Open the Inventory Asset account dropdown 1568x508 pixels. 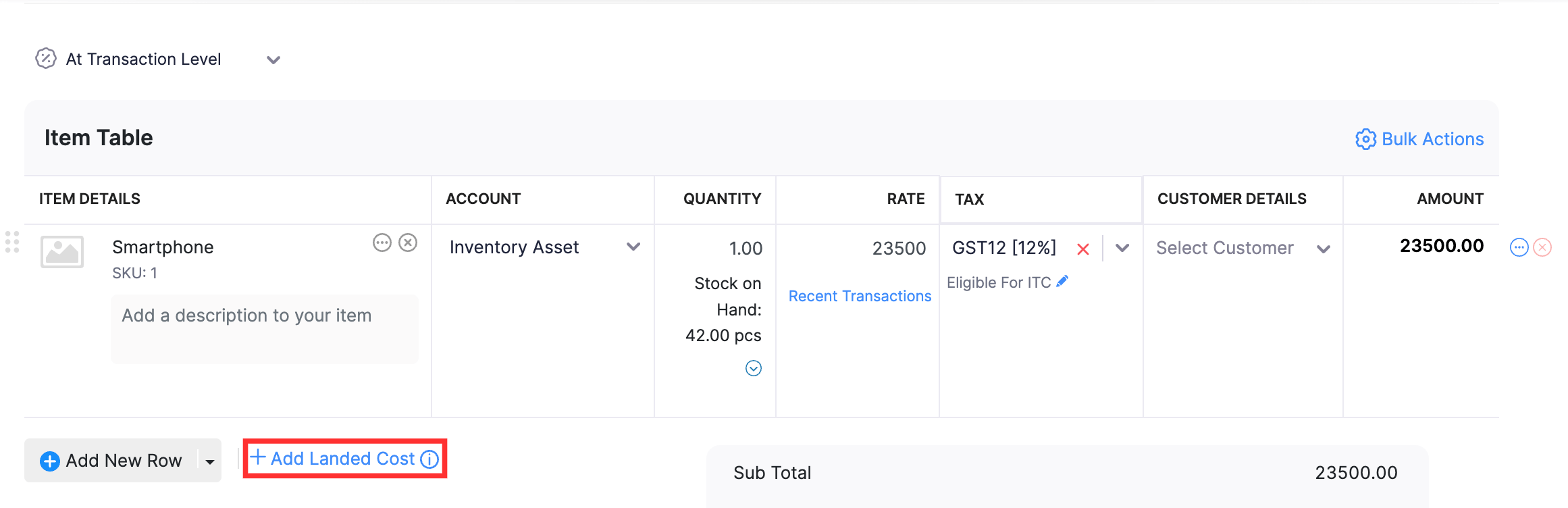point(633,247)
